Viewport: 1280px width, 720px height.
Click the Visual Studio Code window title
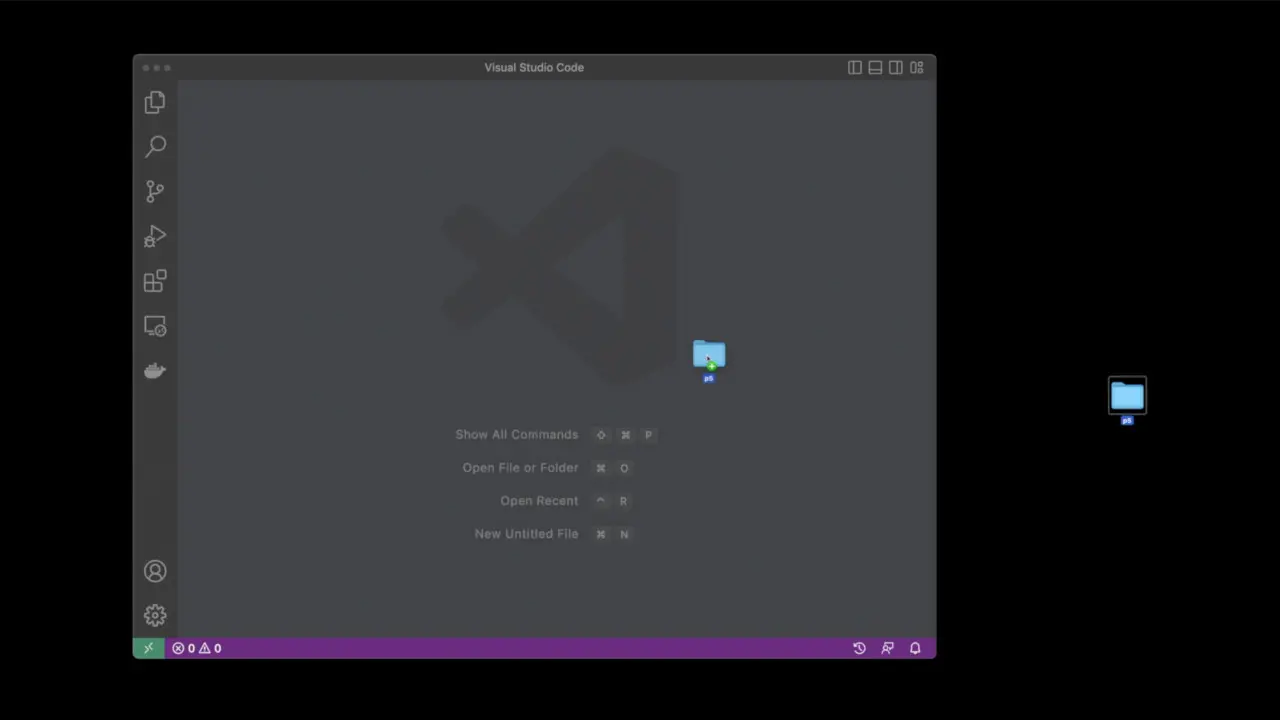(x=534, y=67)
